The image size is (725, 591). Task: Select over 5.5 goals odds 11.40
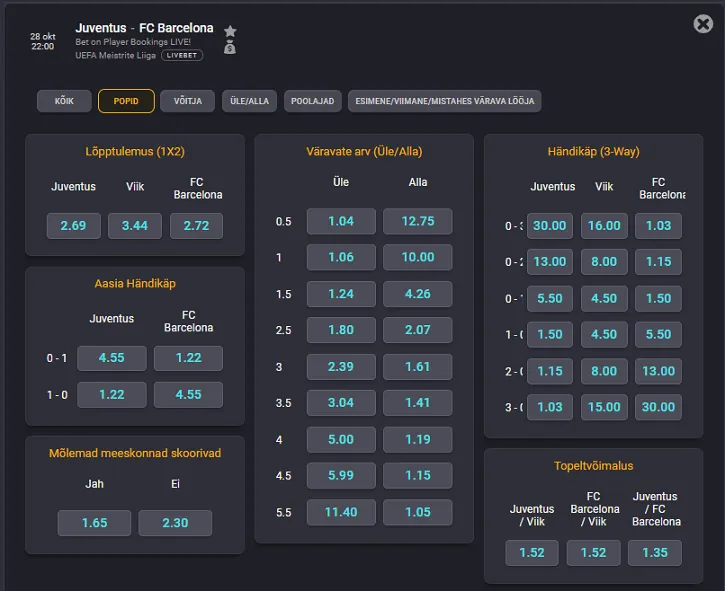341,513
